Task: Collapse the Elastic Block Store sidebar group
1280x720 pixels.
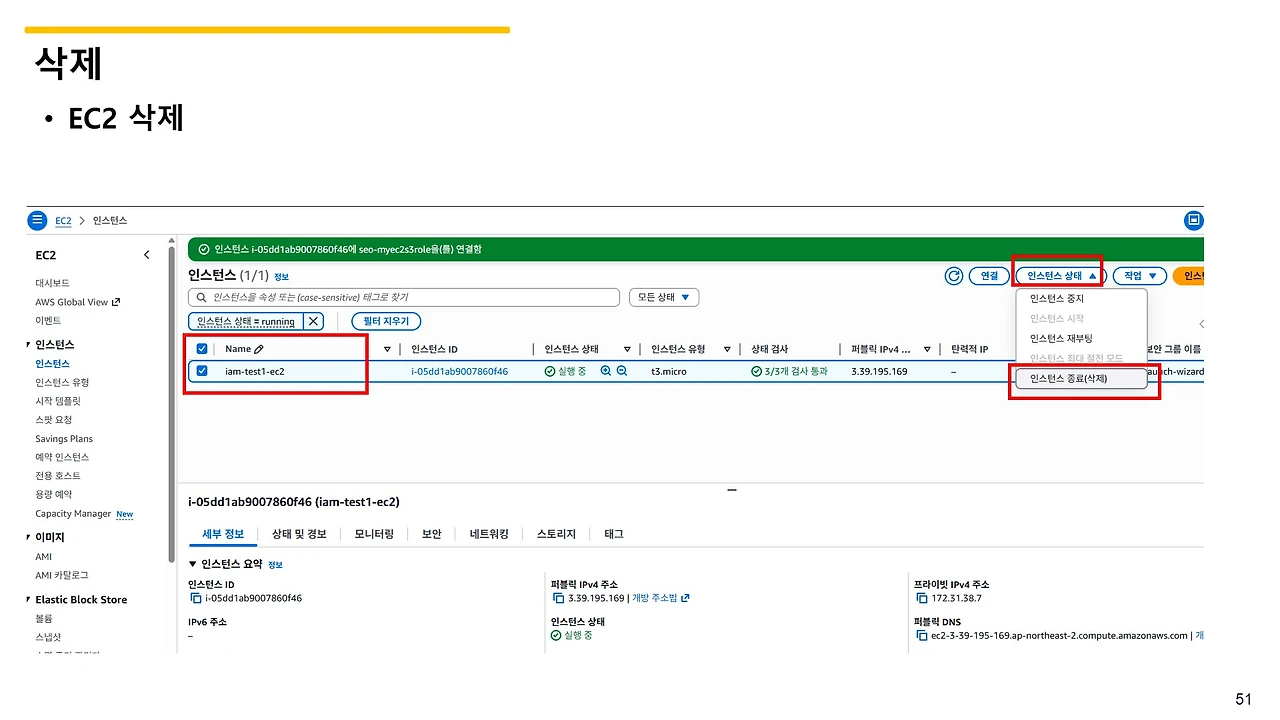Action: point(28,600)
